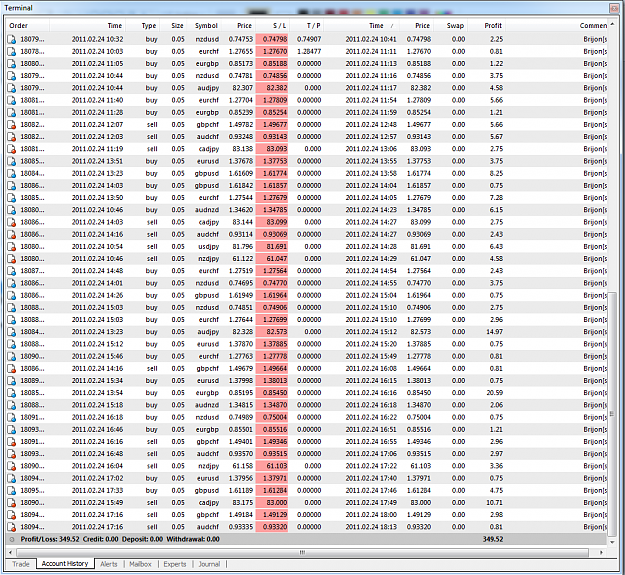Switch to the Experts tab

click(x=175, y=564)
